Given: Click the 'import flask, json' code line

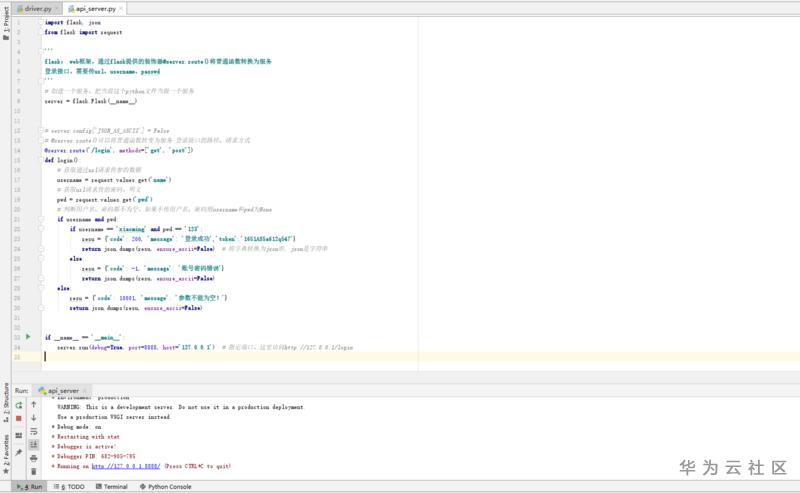Looking at the screenshot, I should (72, 22).
